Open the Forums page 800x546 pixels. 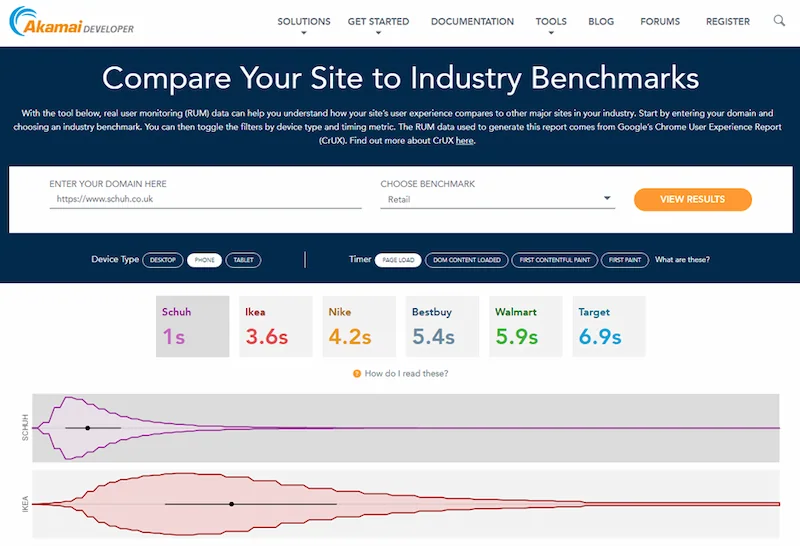pos(660,21)
